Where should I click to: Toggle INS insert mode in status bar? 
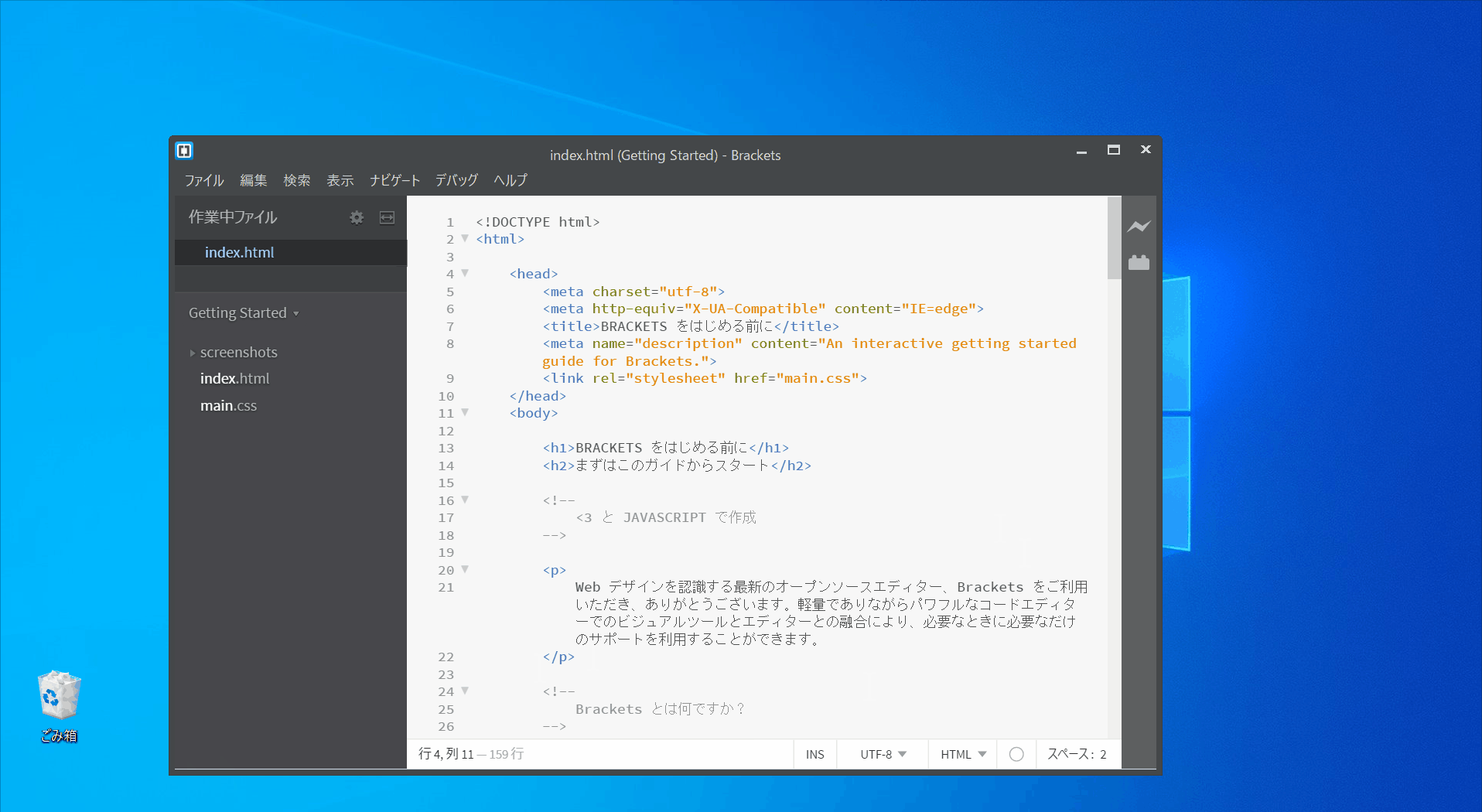click(x=814, y=754)
